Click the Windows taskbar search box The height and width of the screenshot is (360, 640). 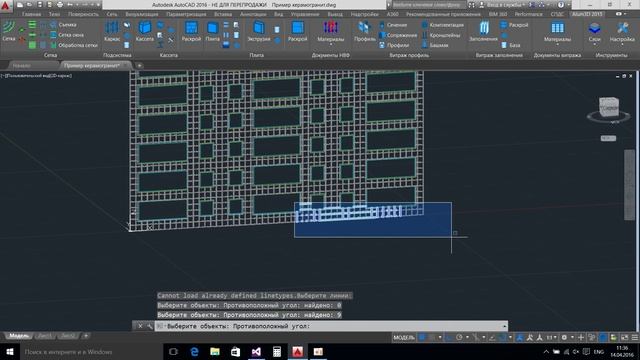point(91,351)
